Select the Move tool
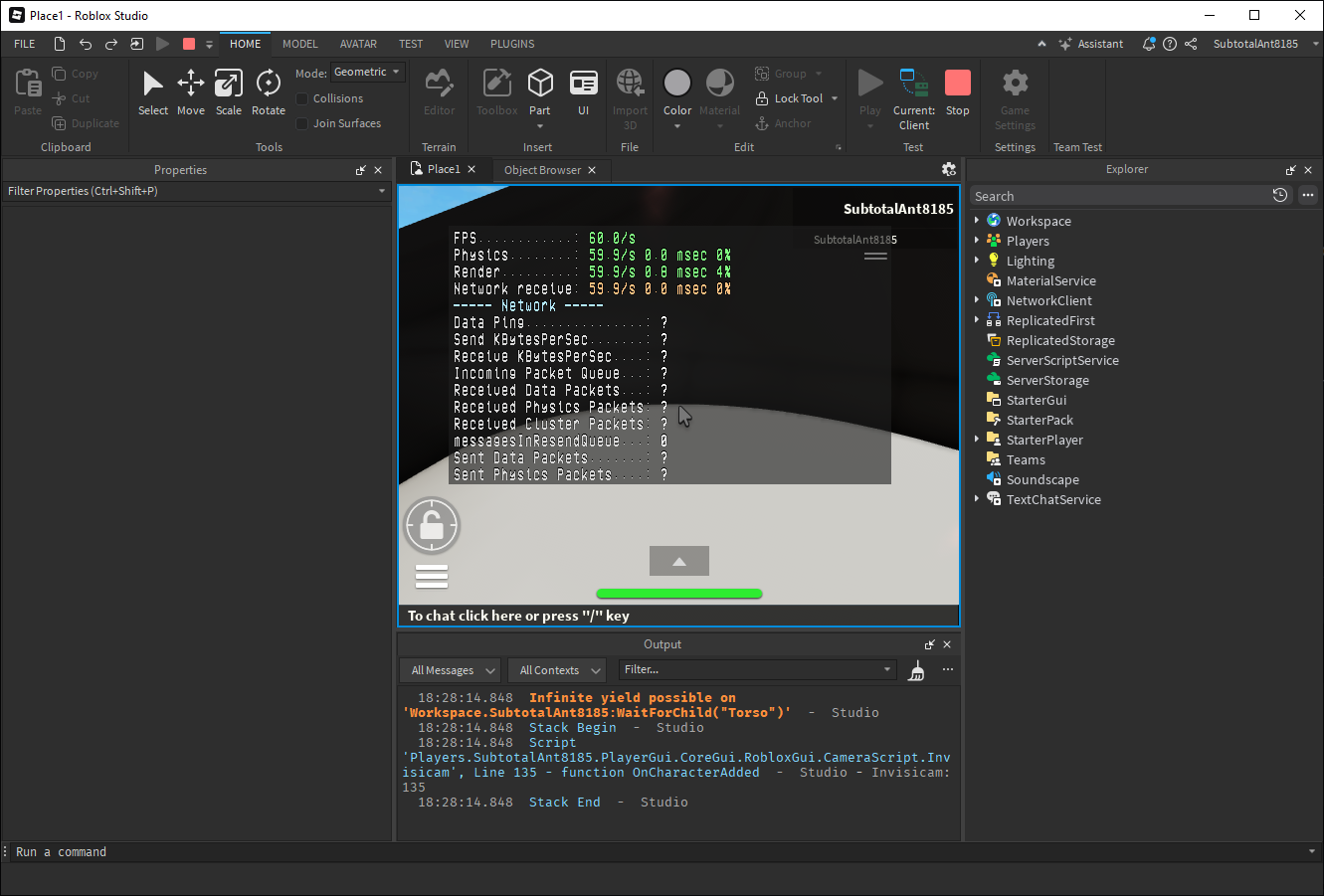This screenshot has width=1324, height=896. click(x=191, y=92)
